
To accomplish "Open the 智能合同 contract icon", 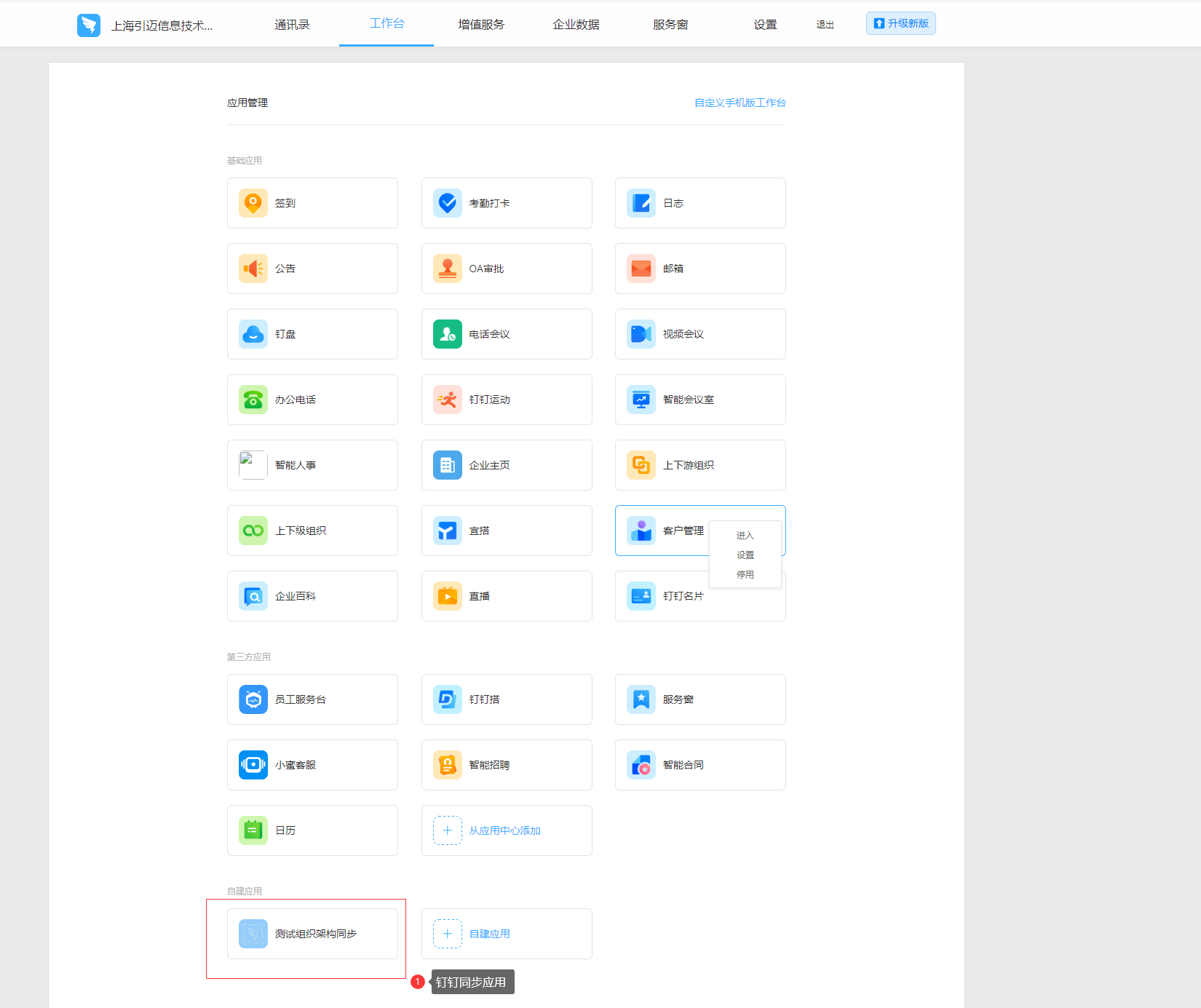I will point(641,765).
